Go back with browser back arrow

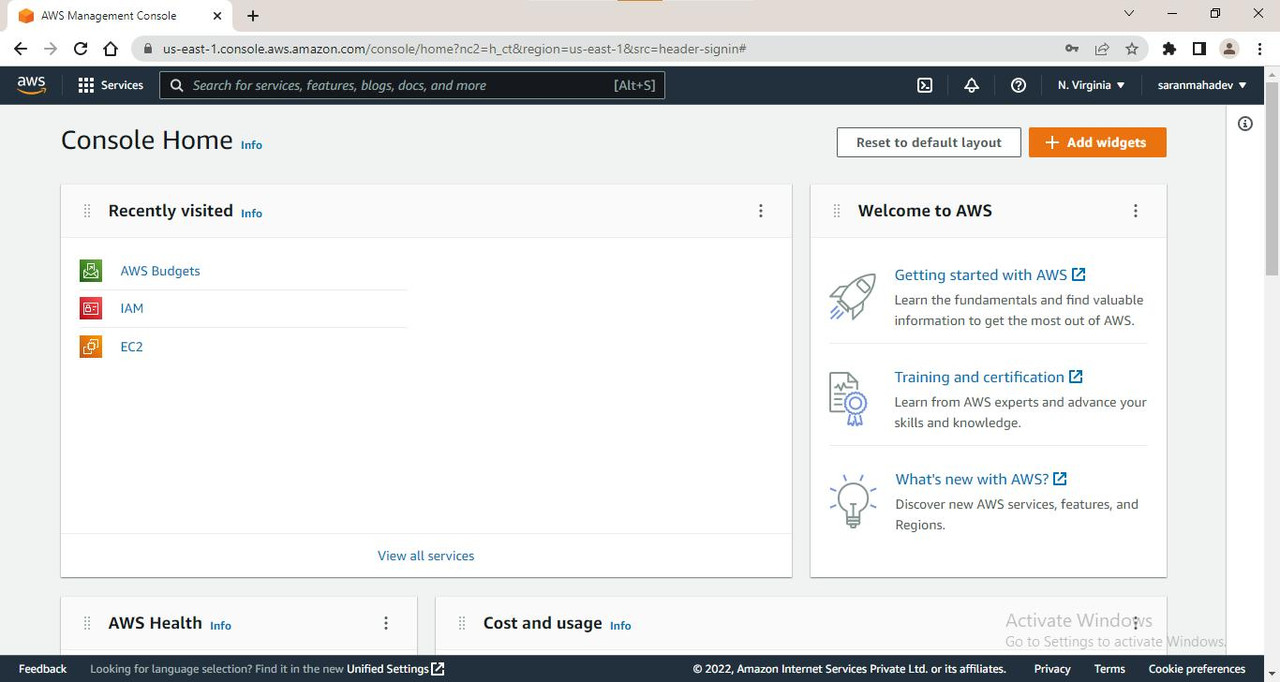pyautogui.click(x=20, y=48)
